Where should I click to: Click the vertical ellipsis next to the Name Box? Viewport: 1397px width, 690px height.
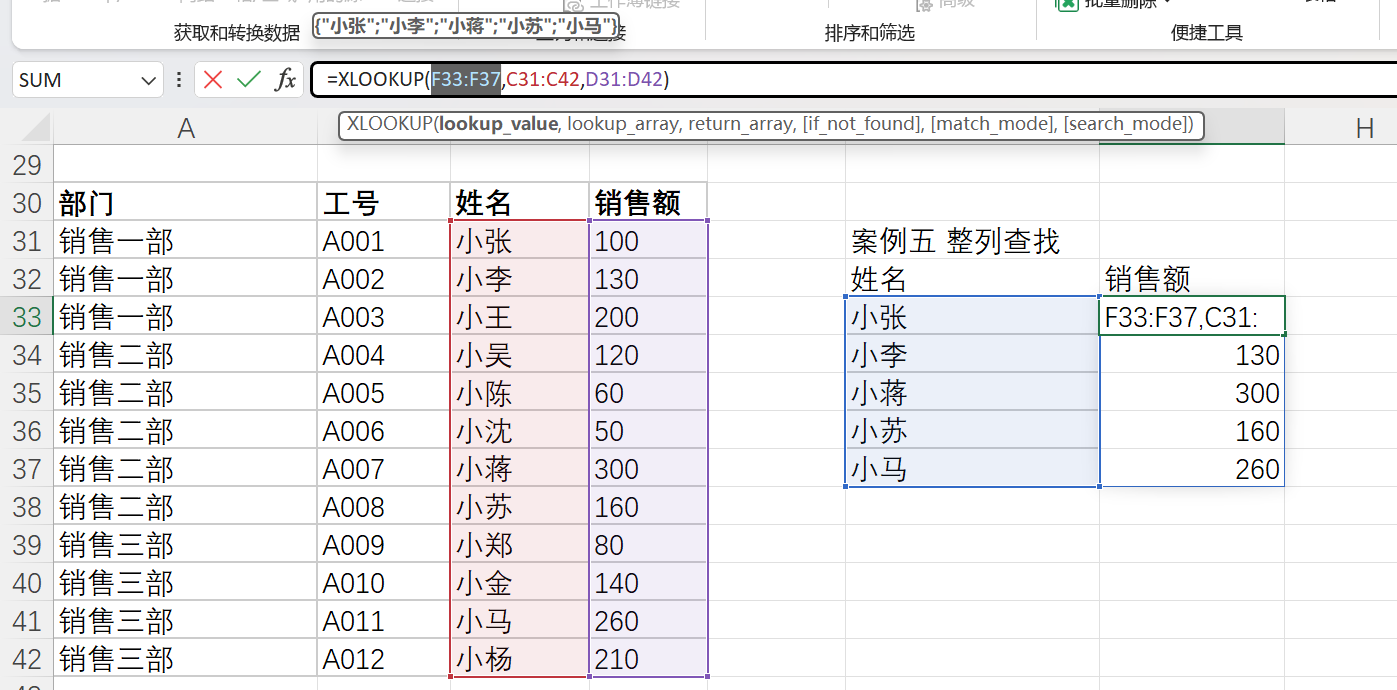pyautogui.click(x=179, y=80)
